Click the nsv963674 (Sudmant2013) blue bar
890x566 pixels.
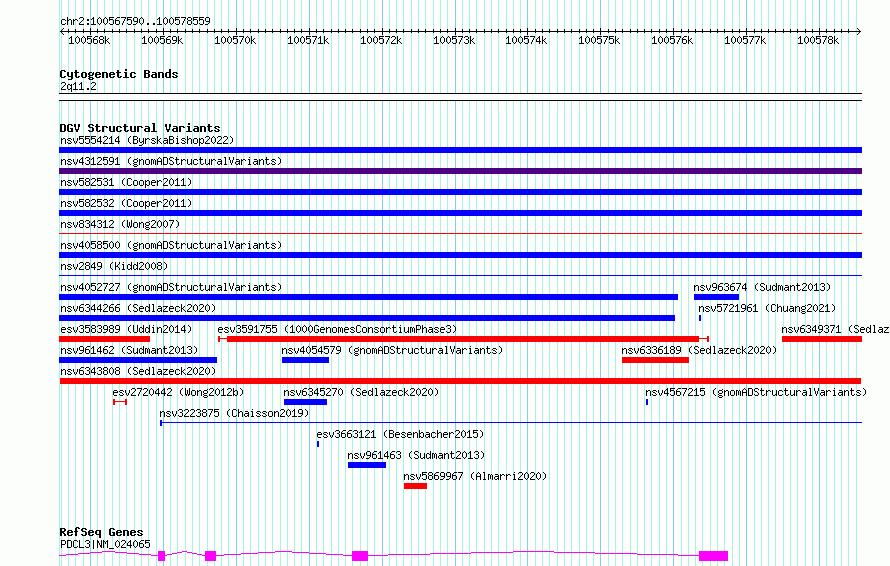click(x=716, y=297)
